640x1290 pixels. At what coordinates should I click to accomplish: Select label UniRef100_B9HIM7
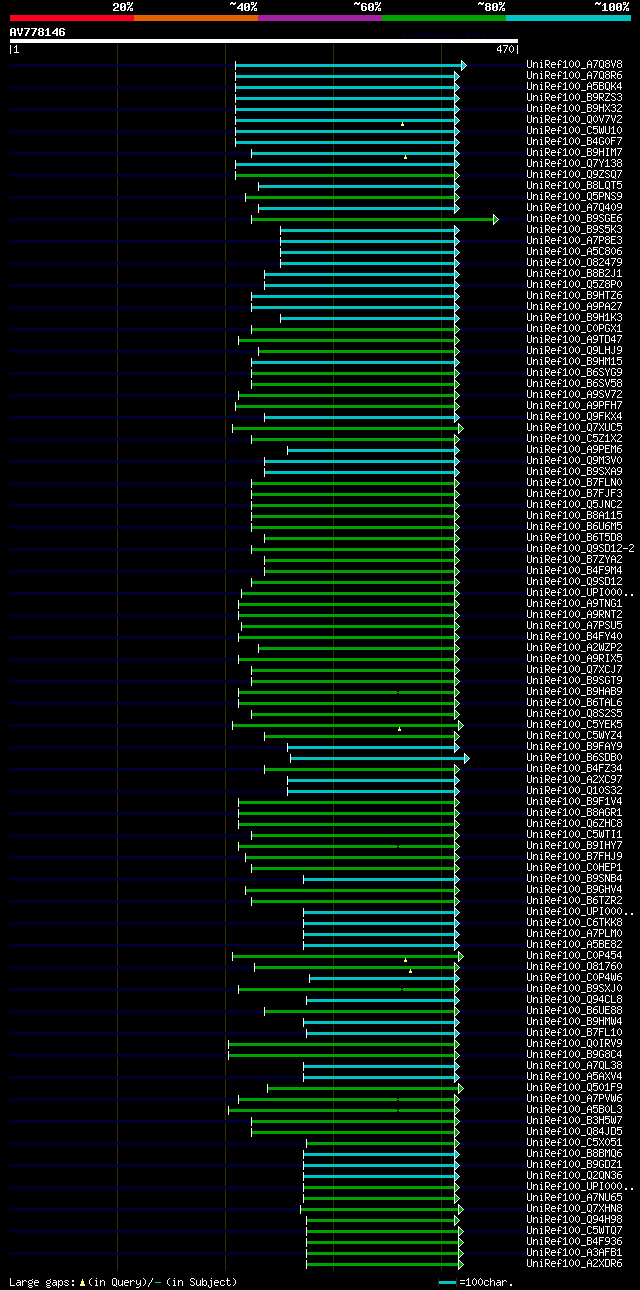coord(574,153)
